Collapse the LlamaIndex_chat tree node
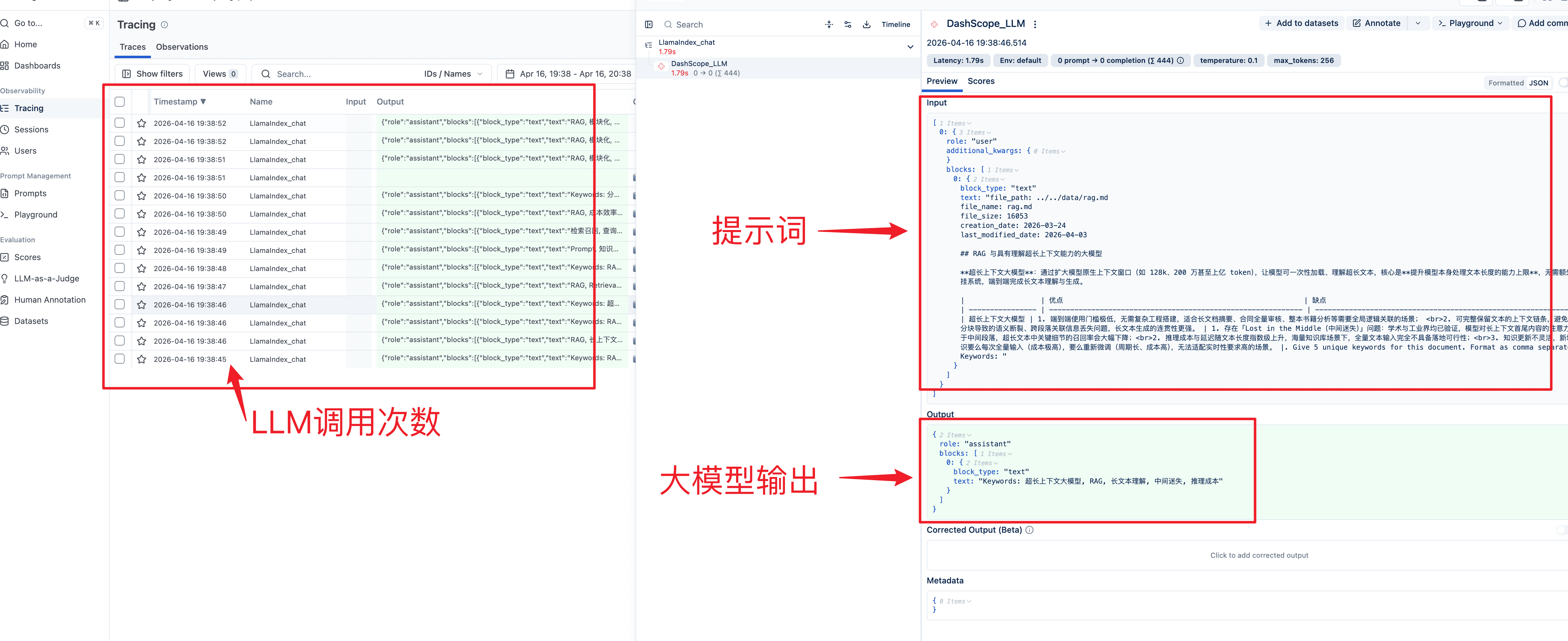Screen dimensions: 1568x641 coord(910,47)
